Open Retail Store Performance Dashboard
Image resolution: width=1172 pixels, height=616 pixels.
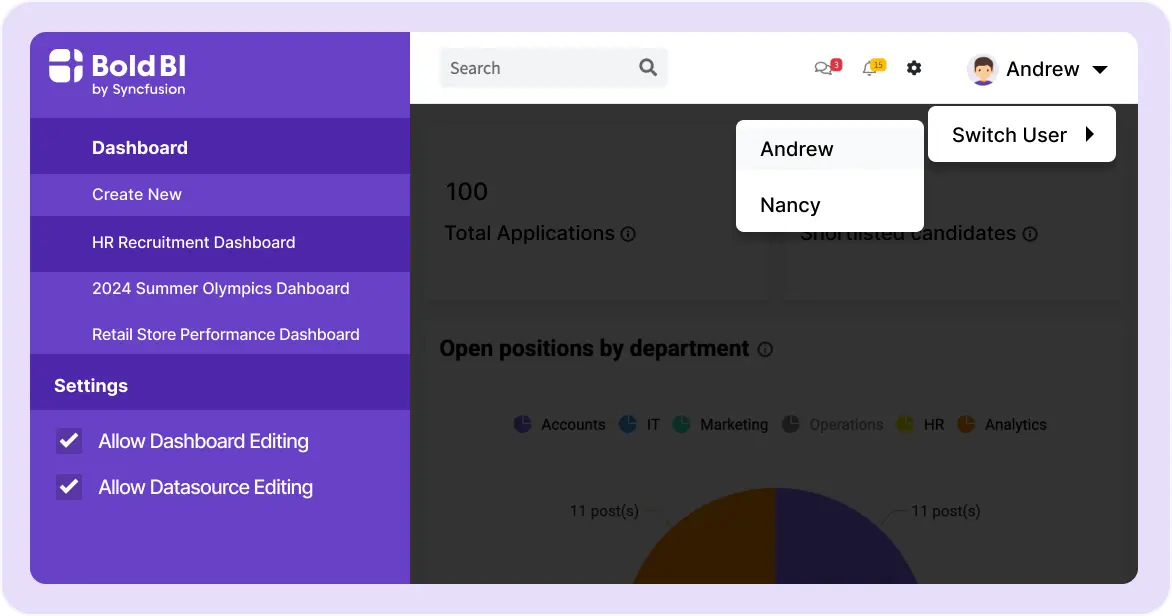pos(225,335)
